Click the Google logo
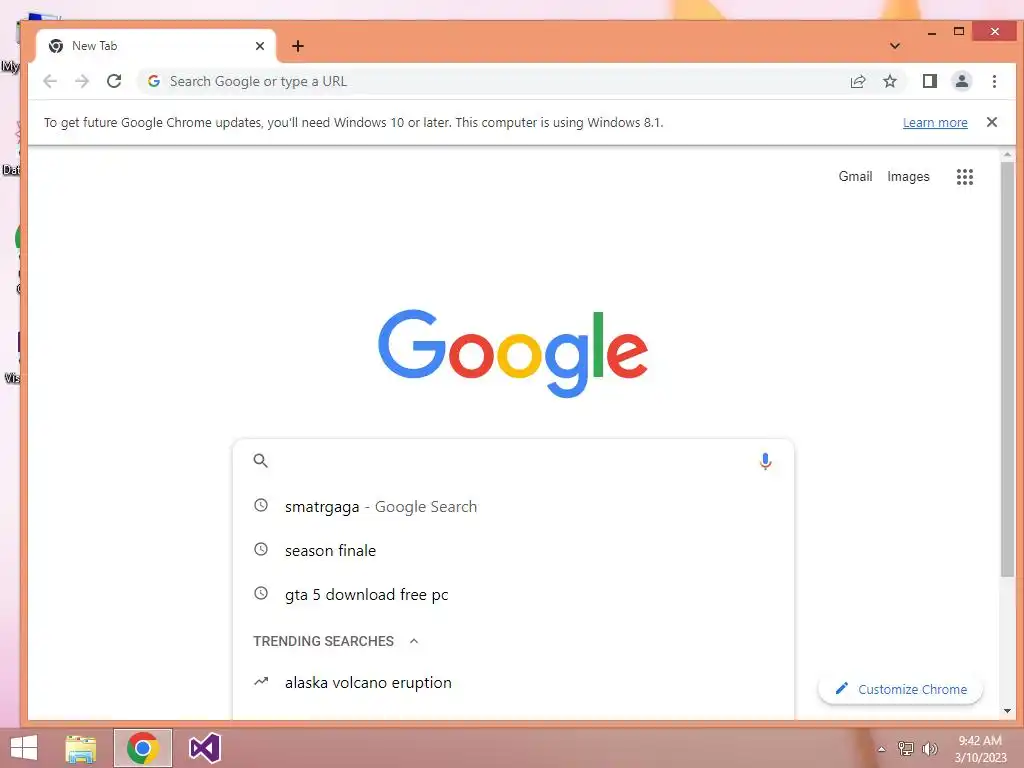This screenshot has width=1024, height=768. point(513,353)
